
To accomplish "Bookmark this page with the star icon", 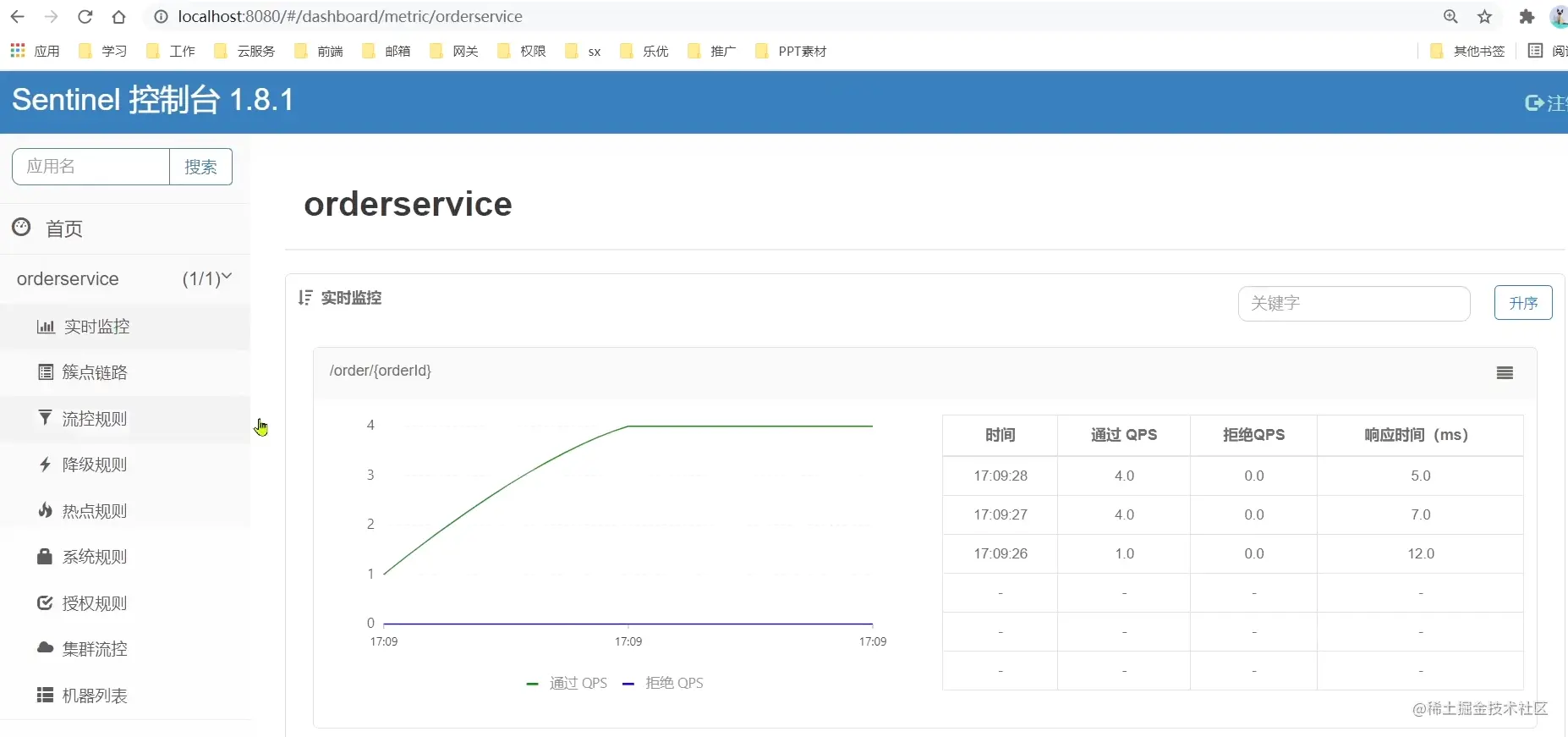I will point(1484,17).
